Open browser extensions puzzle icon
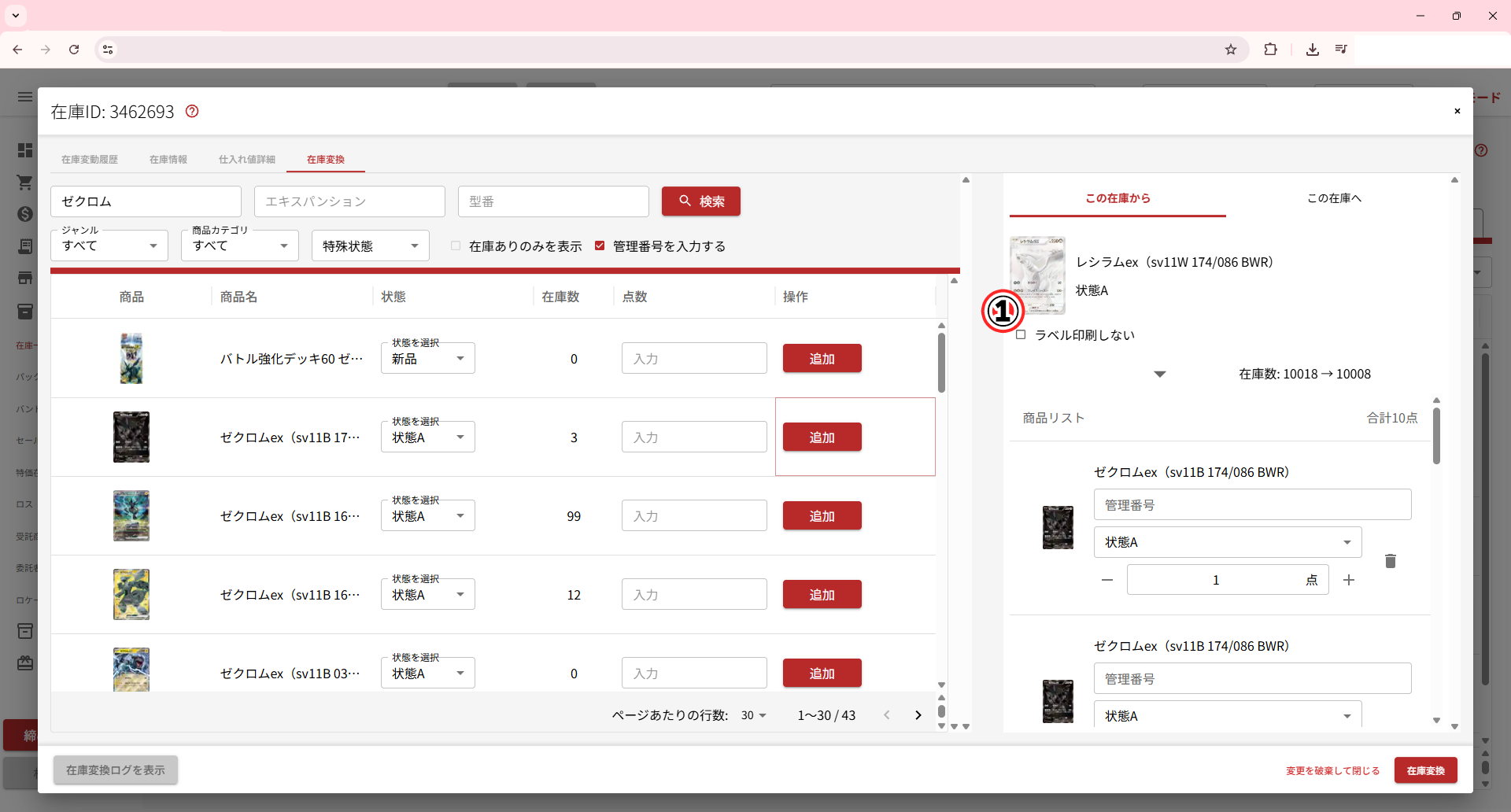Screen dimensions: 1511x812 [x=1270, y=50]
